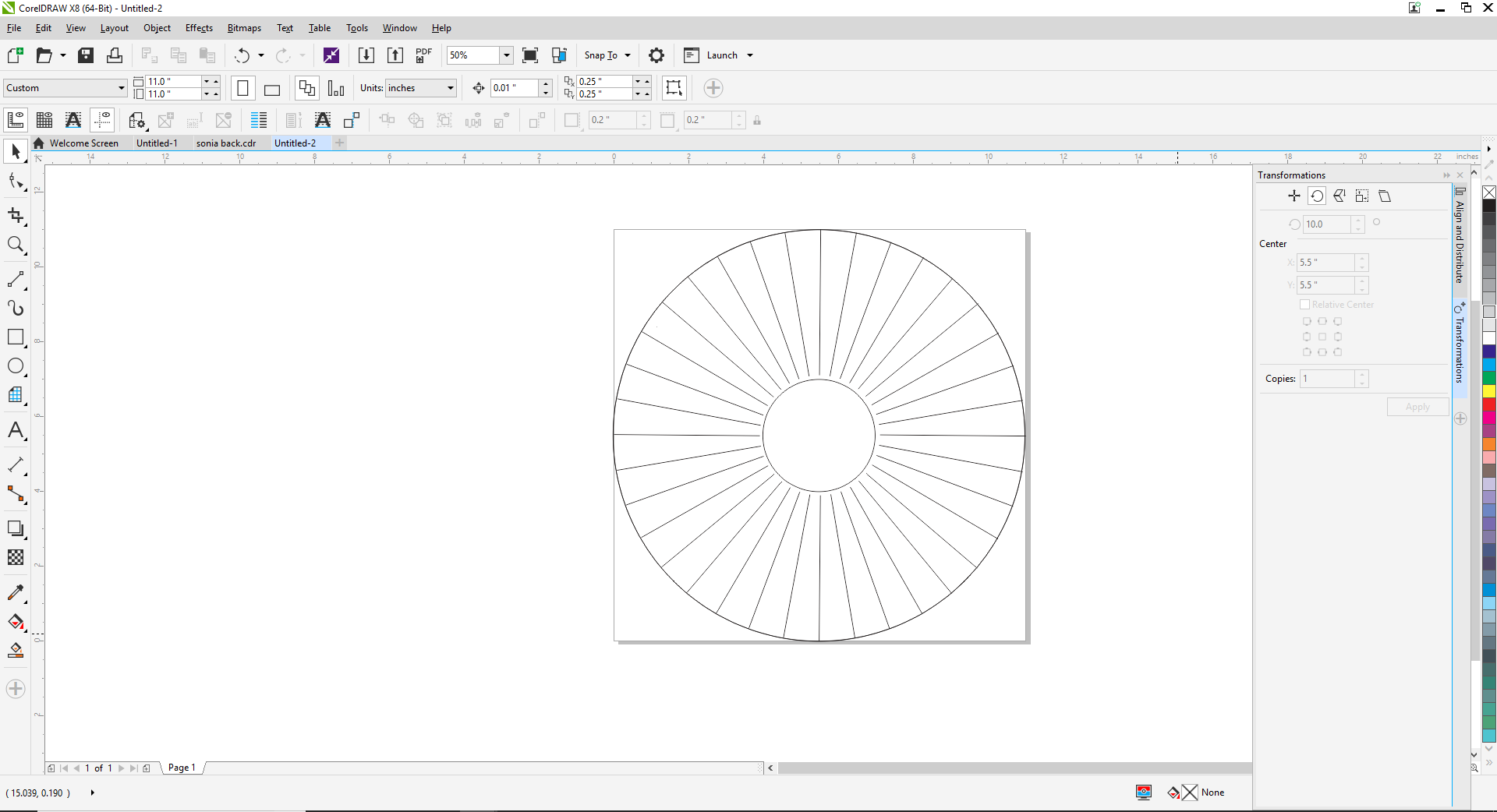Select the Freehand line tool
Screen dimensions: 1497x812
[x=16, y=279]
